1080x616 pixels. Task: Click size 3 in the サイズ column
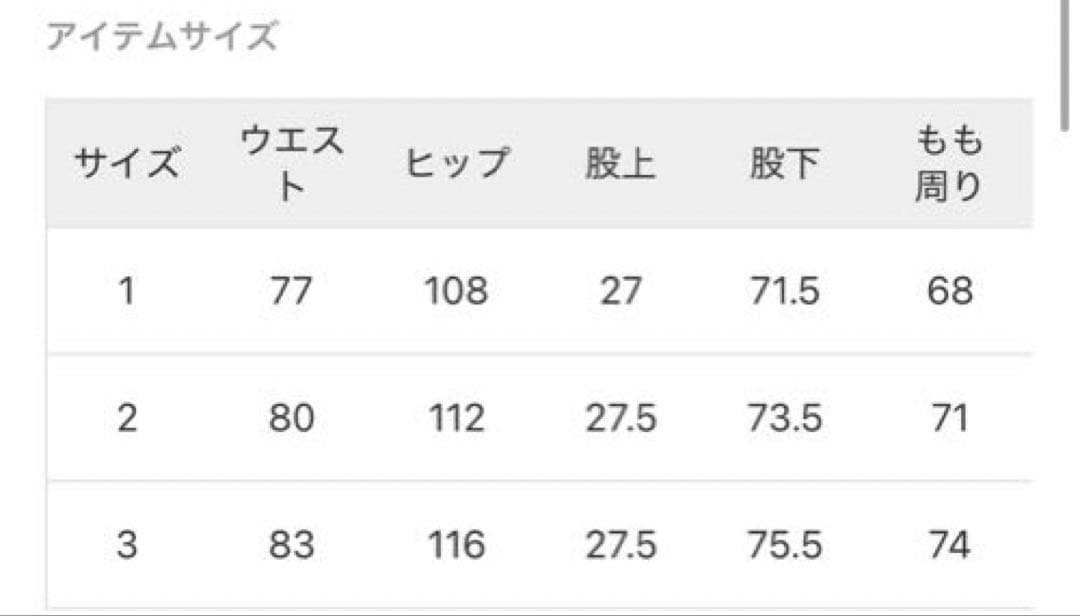[x=127, y=545]
